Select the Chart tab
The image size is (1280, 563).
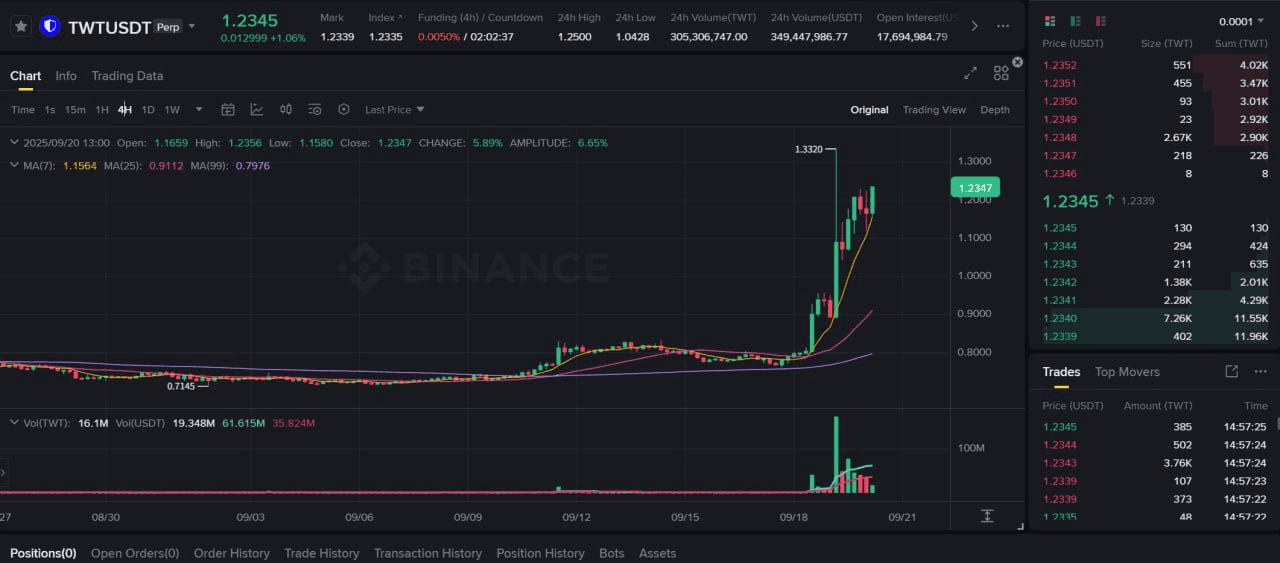coord(26,76)
